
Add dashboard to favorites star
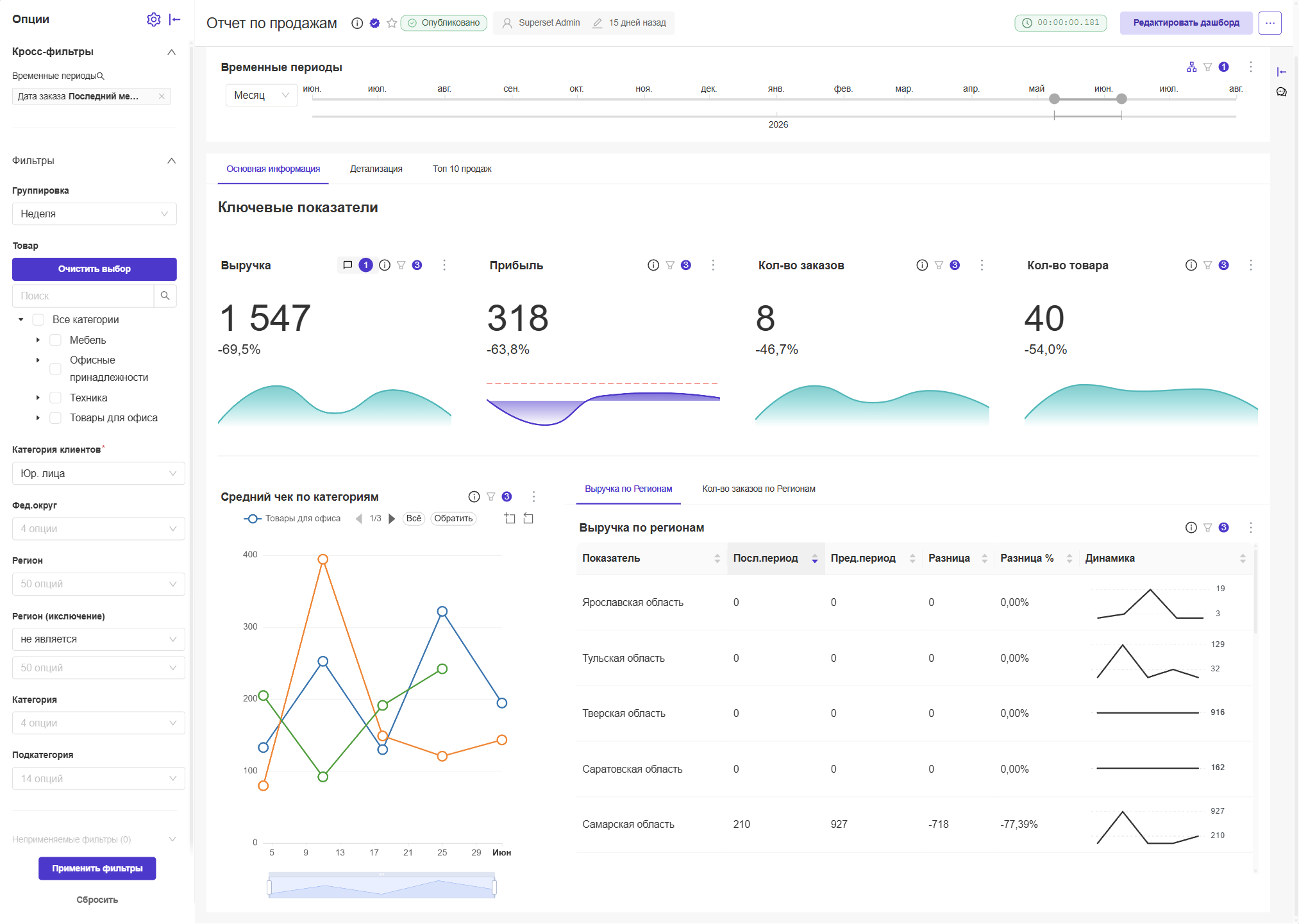point(392,23)
